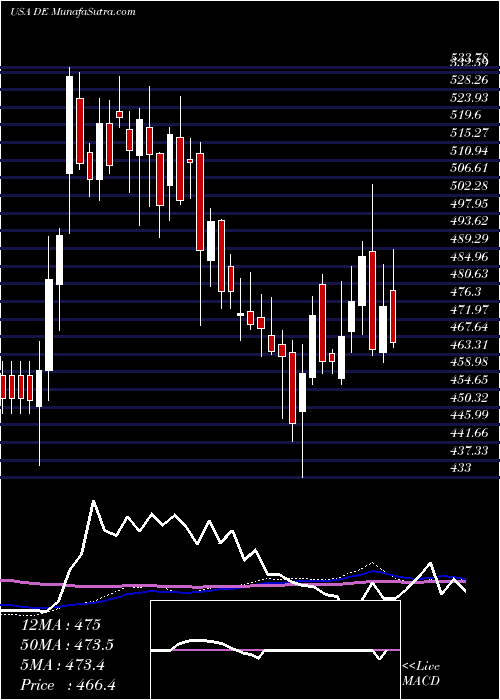
Task: Click the '5MA : 473.4' indicator readout
Action: [x=62, y=666]
